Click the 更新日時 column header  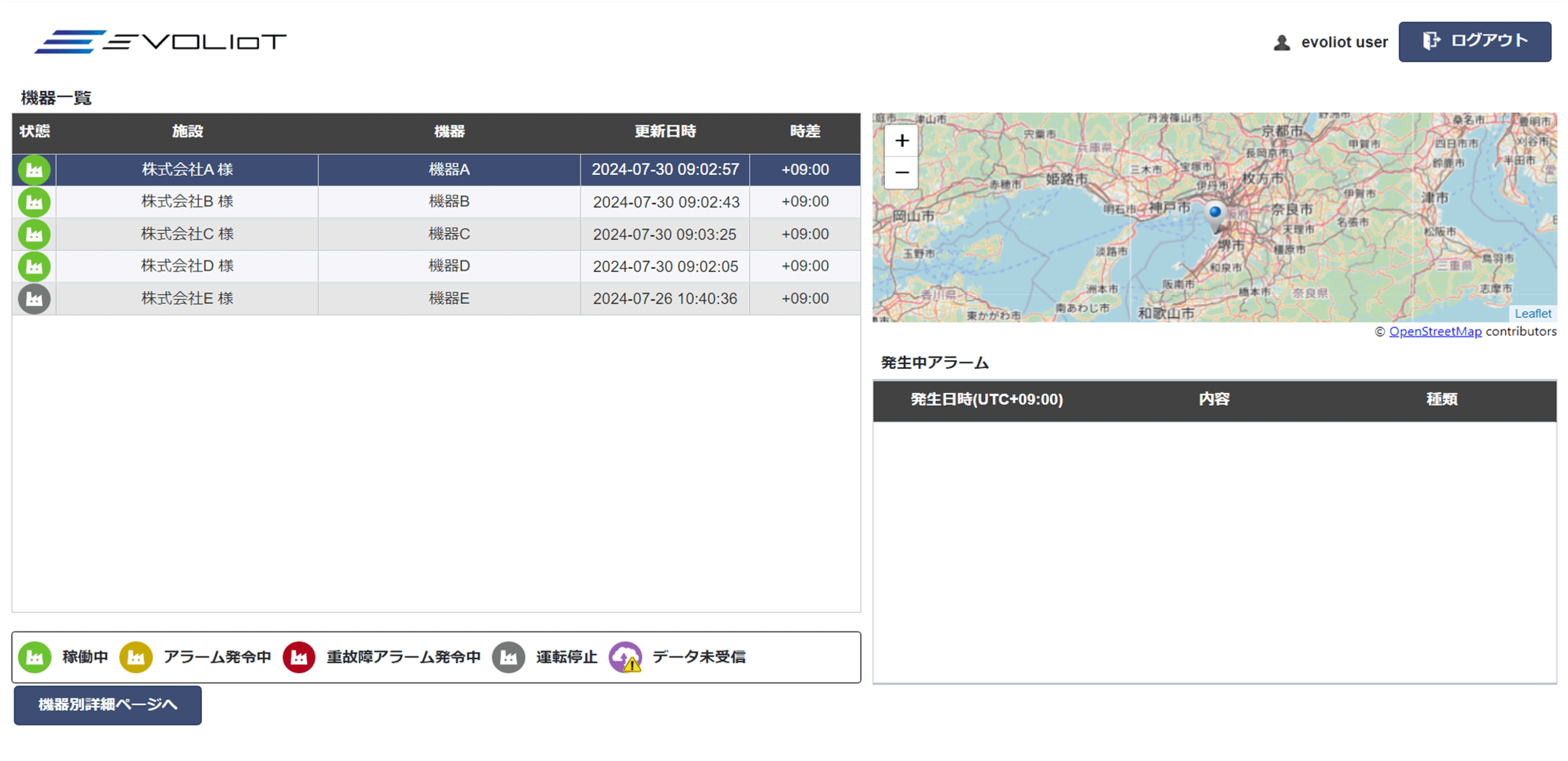665,131
